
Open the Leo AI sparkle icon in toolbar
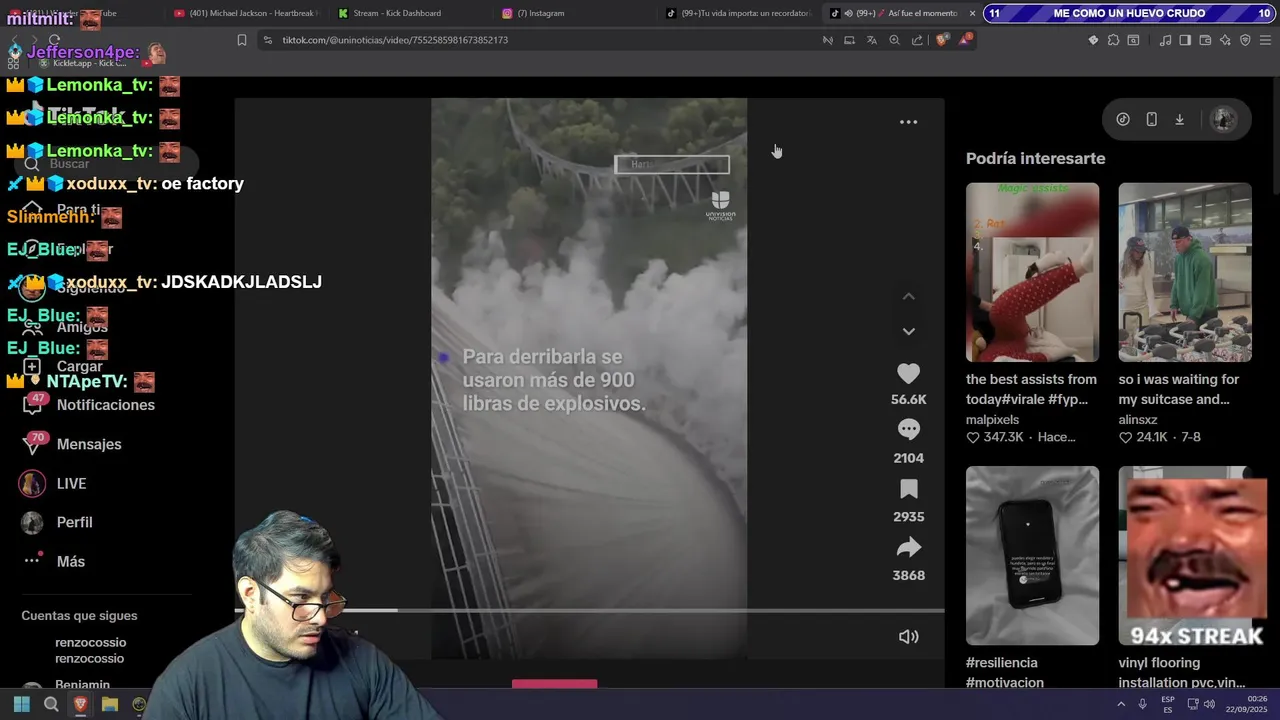coord(1225,40)
